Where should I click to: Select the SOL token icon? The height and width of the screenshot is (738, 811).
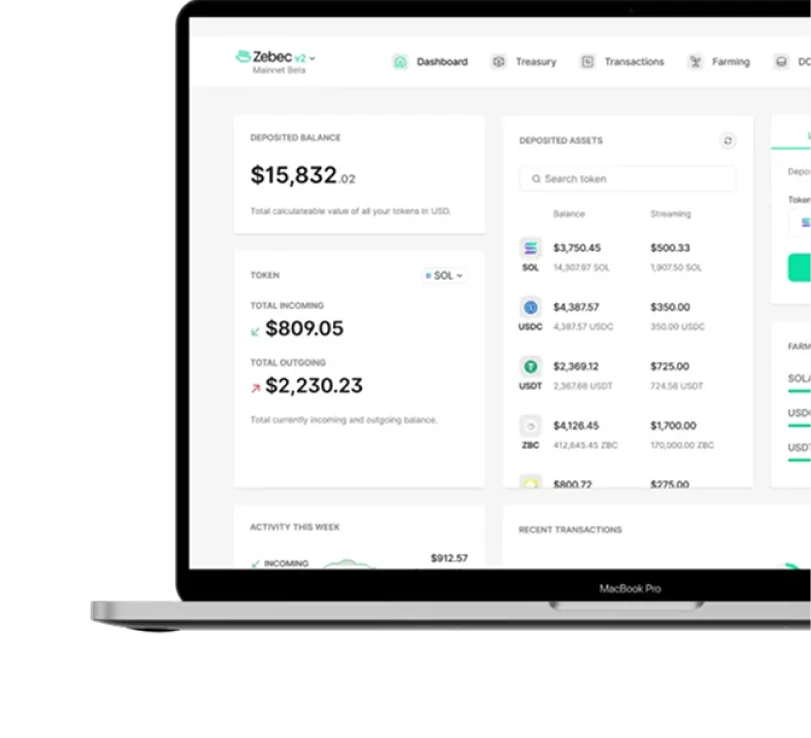[530, 249]
